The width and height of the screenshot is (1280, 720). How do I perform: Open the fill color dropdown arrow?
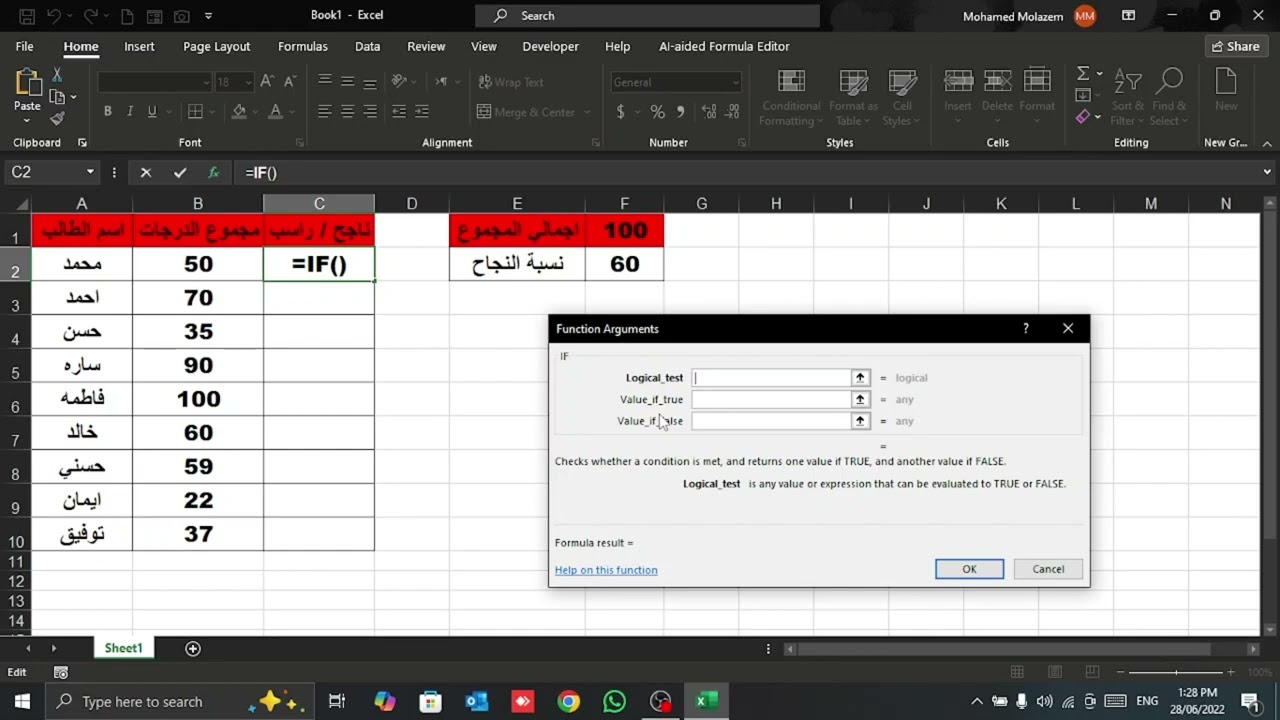(256, 112)
